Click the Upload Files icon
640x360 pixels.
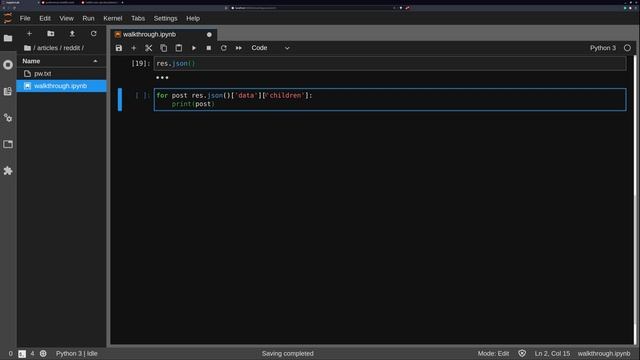click(72, 33)
